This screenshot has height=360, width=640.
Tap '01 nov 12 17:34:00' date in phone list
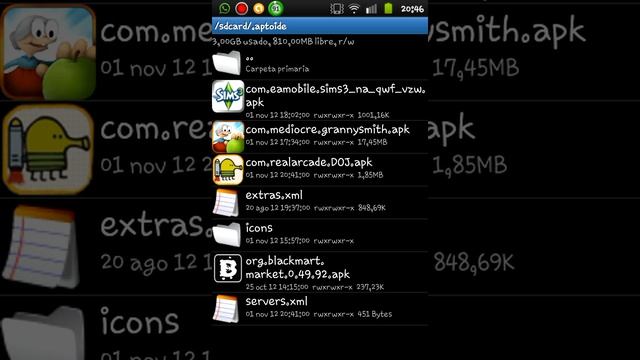pyautogui.click(x=278, y=142)
